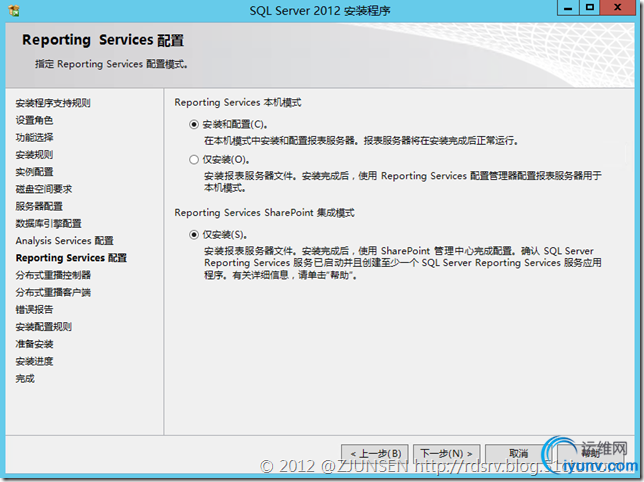Select the 安装和配置(C) radio button

[194, 124]
